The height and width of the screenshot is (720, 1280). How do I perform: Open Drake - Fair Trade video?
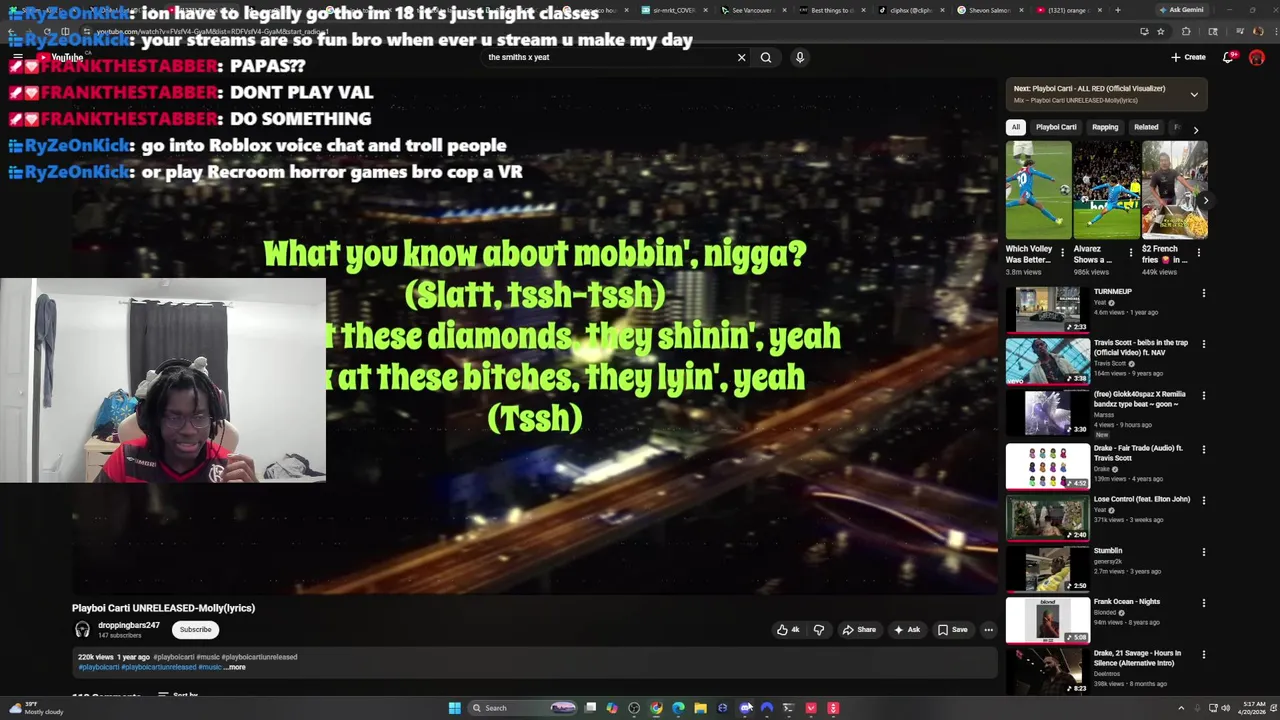click(1048, 465)
